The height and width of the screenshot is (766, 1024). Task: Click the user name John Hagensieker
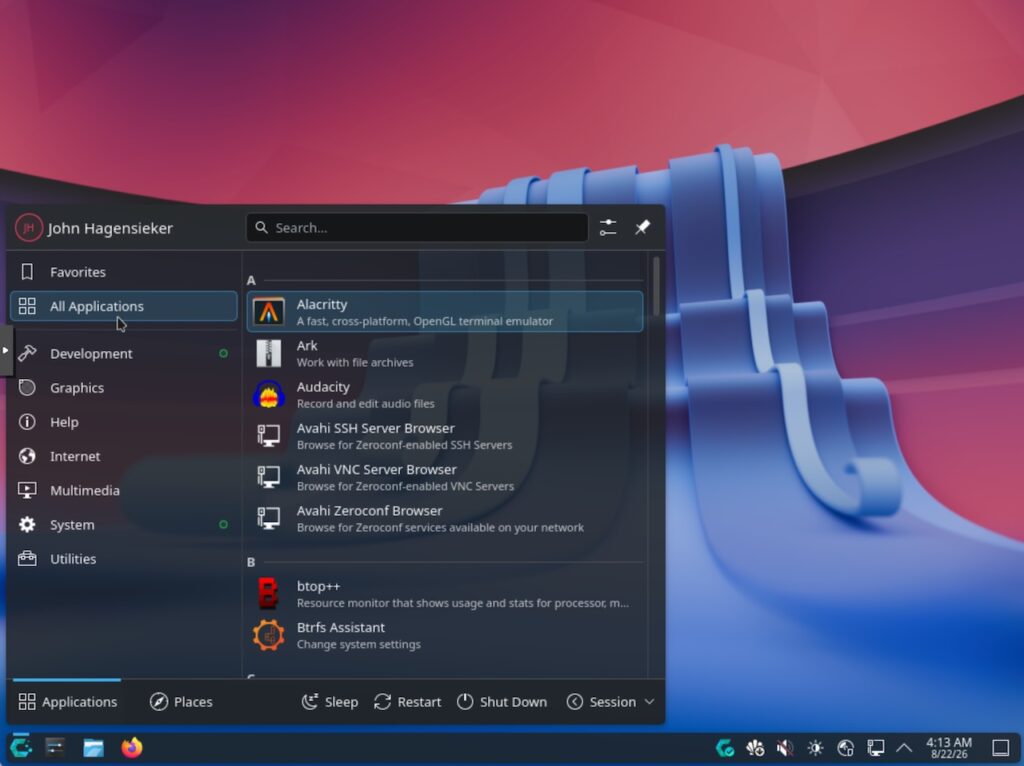click(x=110, y=228)
